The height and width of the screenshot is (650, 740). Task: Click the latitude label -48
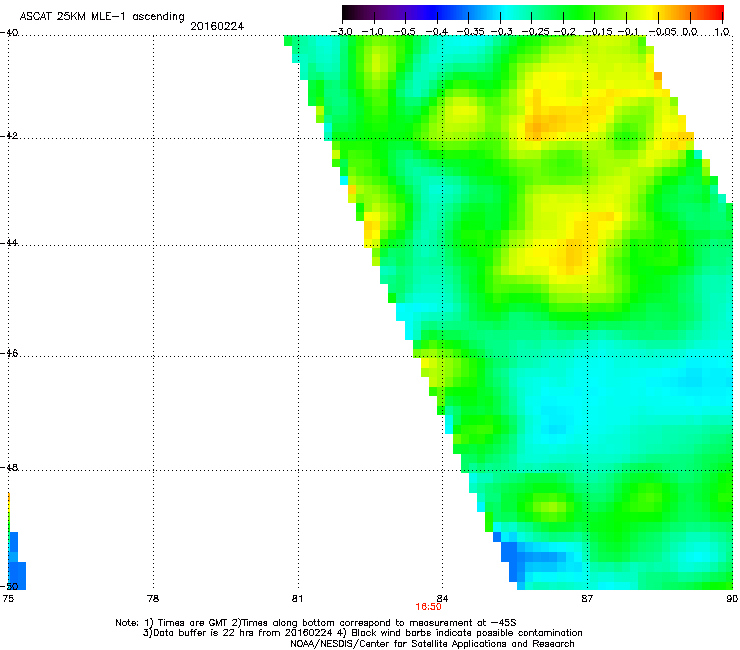coord(9,468)
